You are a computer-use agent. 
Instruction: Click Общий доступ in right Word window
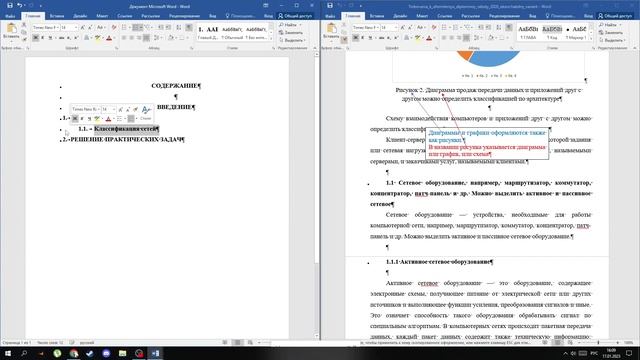615,16
